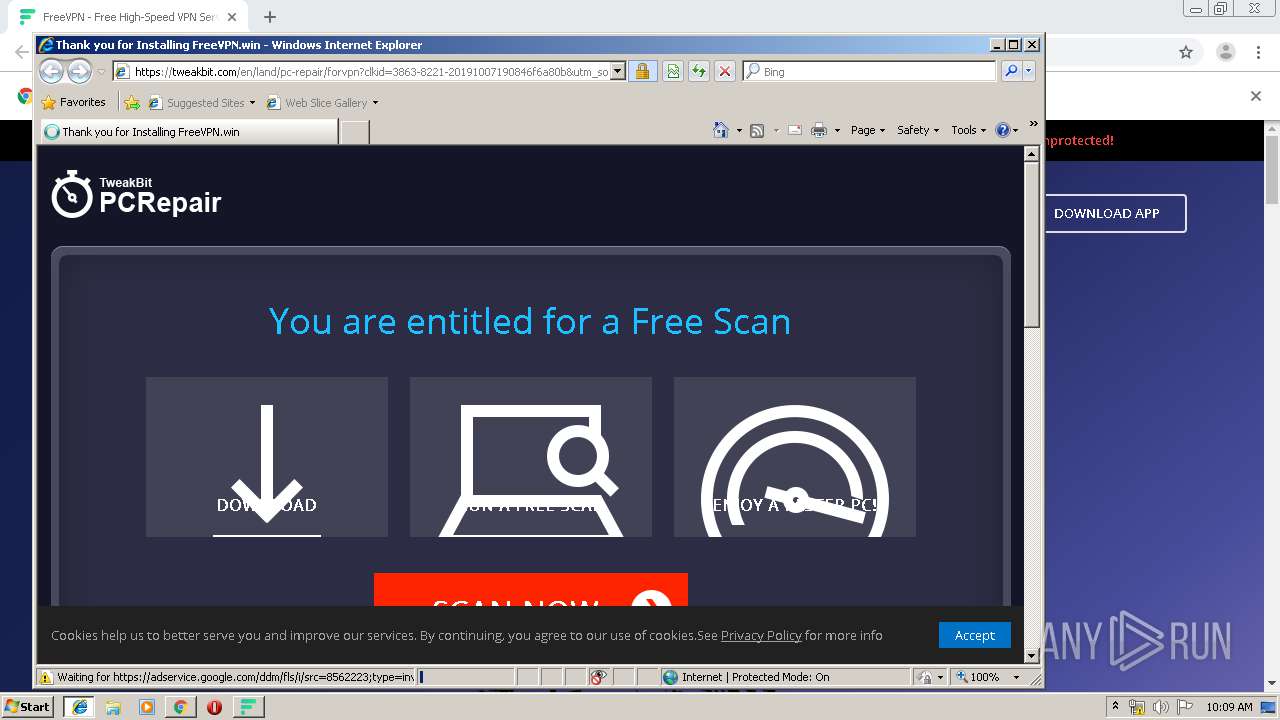Click Internet Explorer icon in taskbar

[79, 707]
